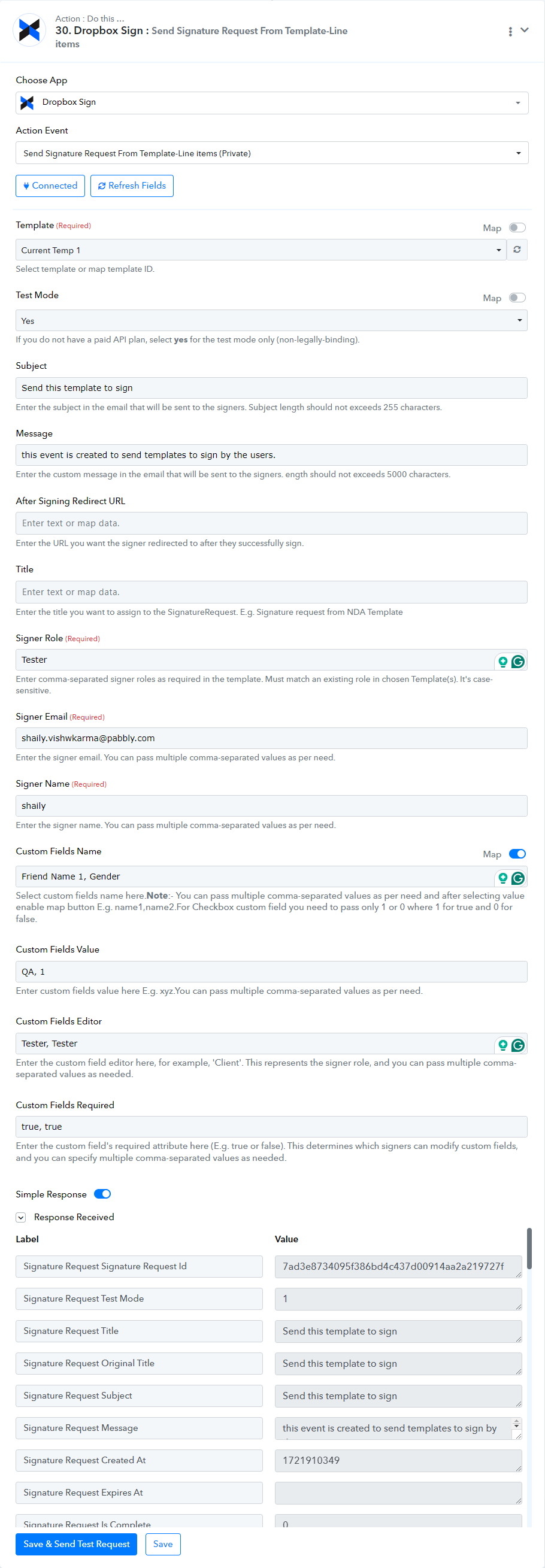Open the Action Event dropdown
545x1568 pixels.
[x=271, y=153]
